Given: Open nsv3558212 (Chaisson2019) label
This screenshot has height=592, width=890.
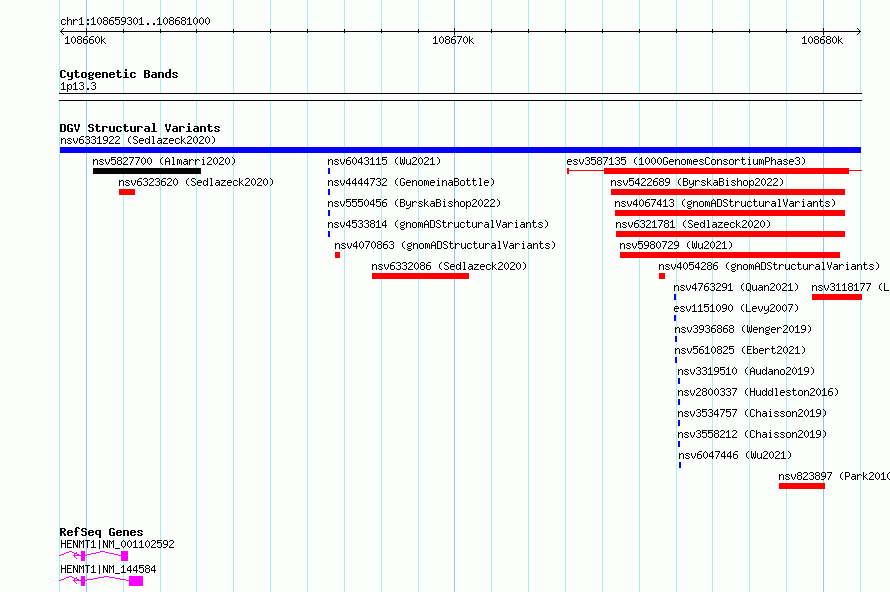Looking at the screenshot, I should pos(752,434).
